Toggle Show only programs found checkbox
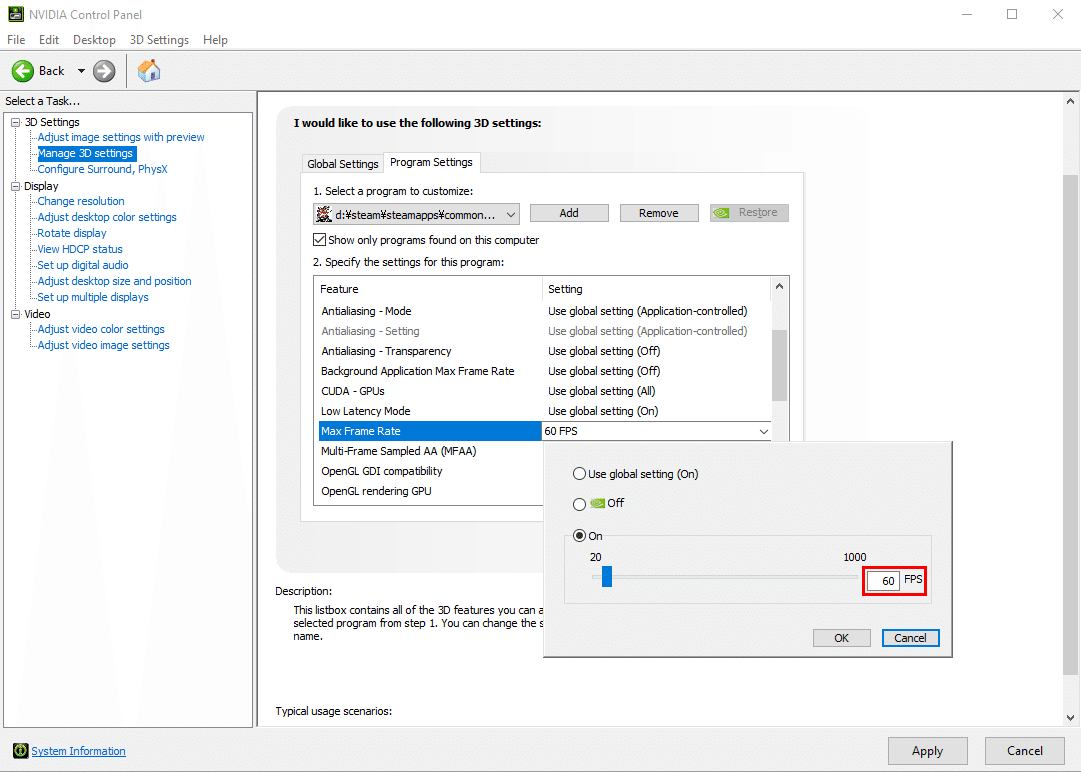Viewport: 1081px width, 773px height. pos(319,240)
